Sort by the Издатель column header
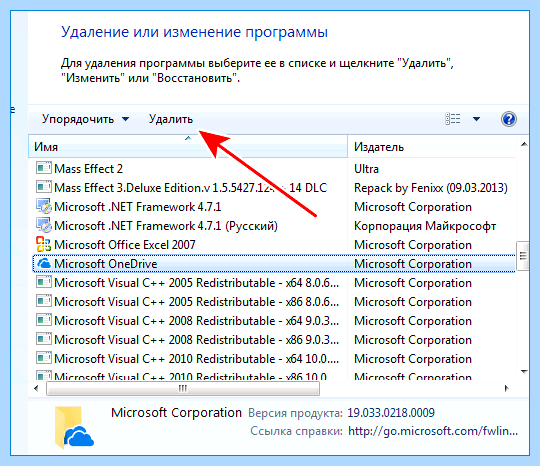 tap(432, 147)
